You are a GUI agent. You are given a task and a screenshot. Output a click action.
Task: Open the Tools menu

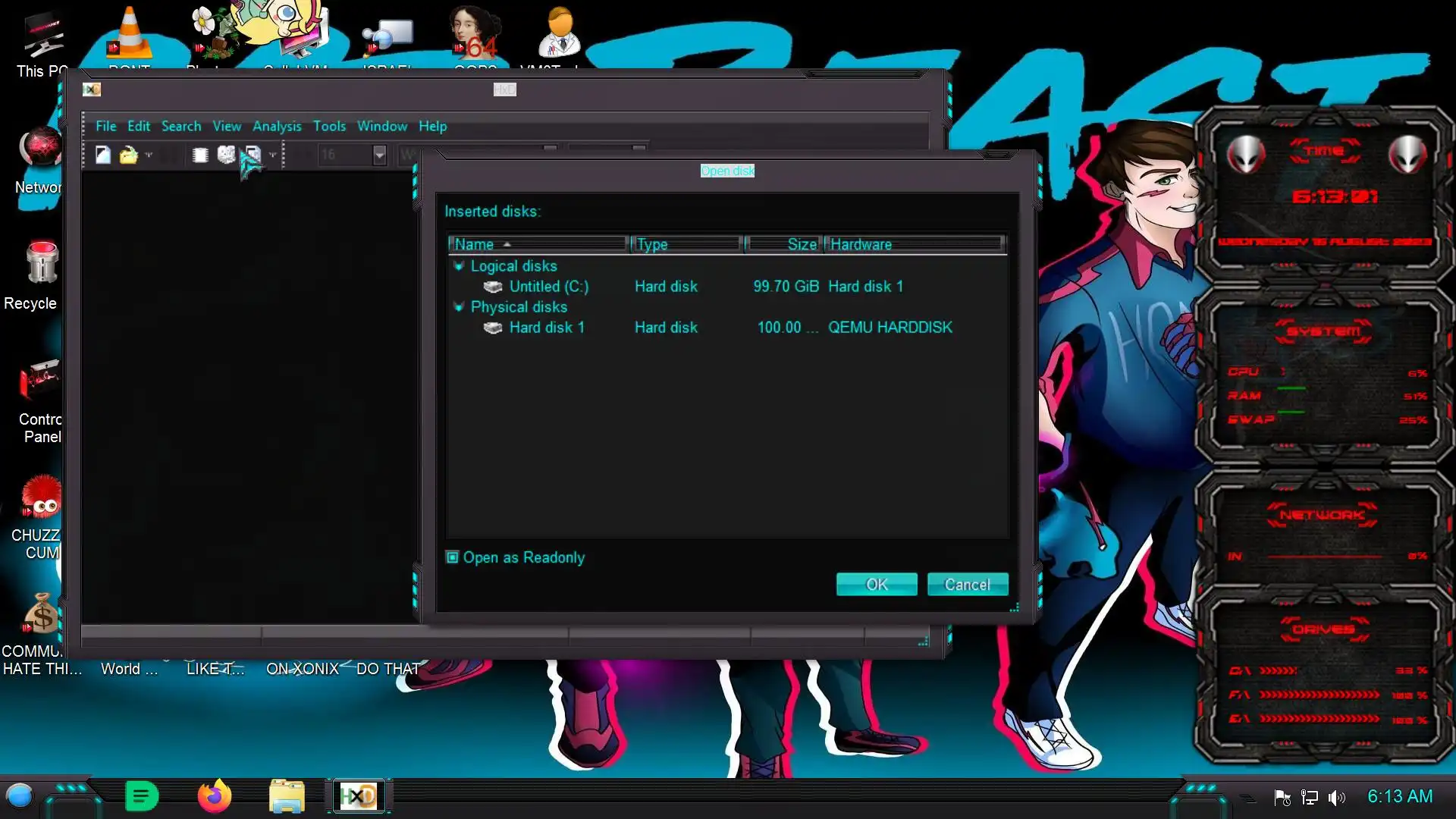tap(329, 126)
